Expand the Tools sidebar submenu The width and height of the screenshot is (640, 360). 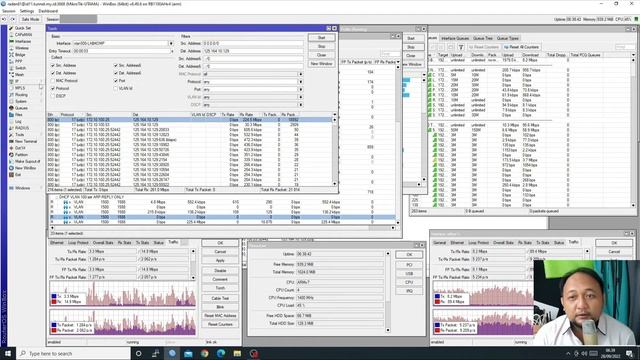tap(41, 135)
